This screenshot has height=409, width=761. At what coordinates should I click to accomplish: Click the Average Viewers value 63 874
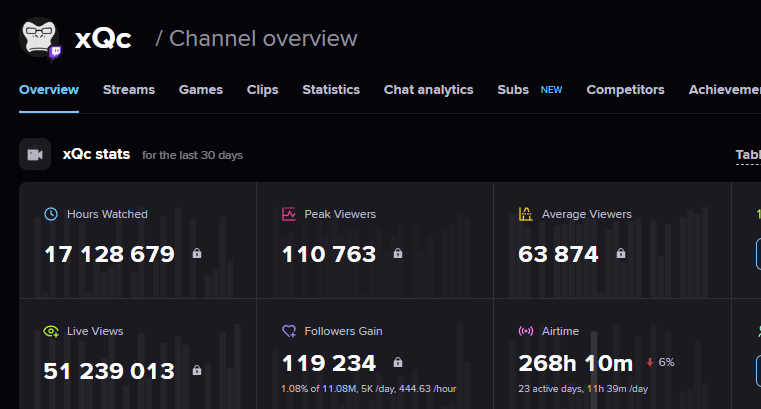558,254
